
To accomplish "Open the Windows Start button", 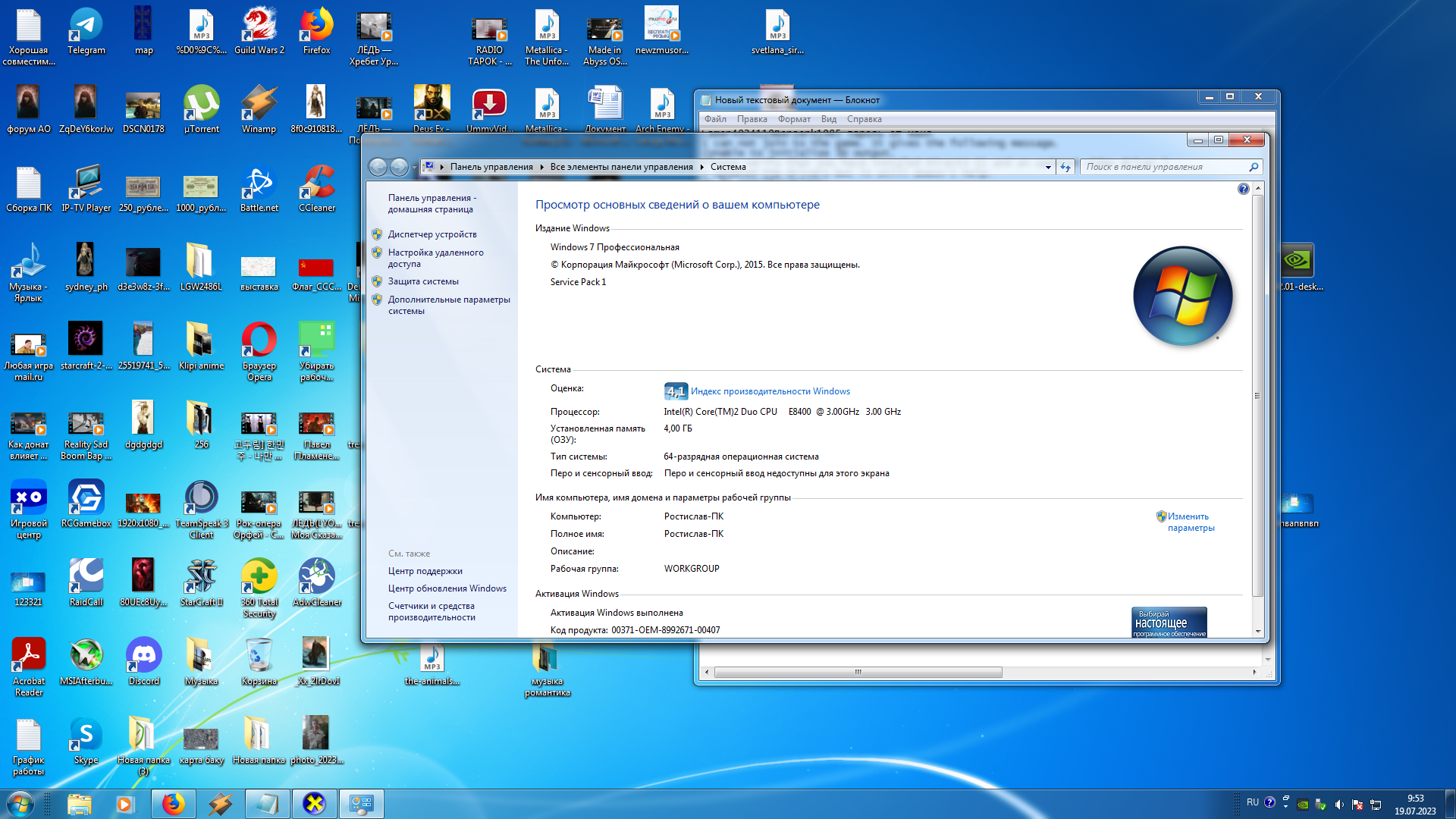I will [x=20, y=804].
